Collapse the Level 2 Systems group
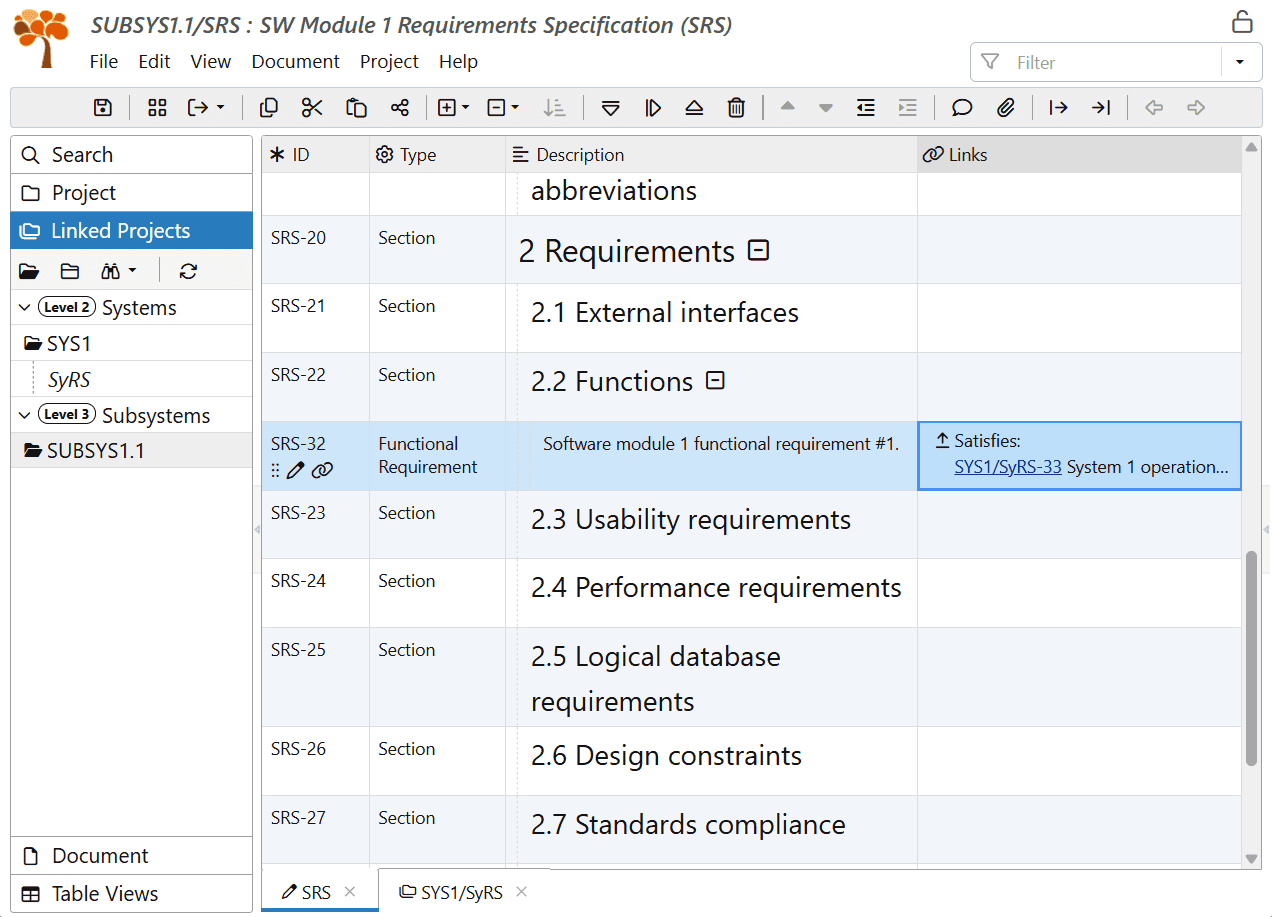 [x=25, y=308]
